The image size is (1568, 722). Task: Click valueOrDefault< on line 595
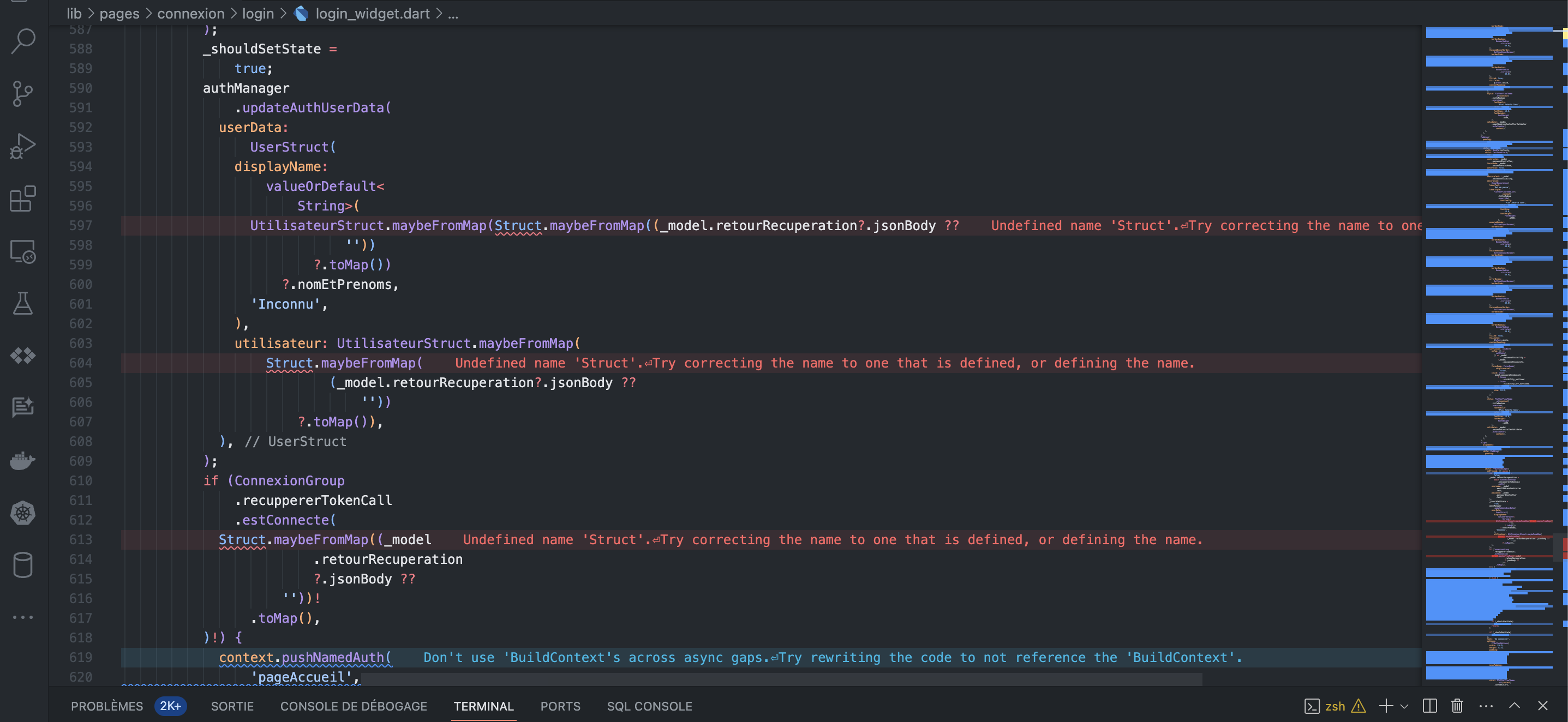325,186
